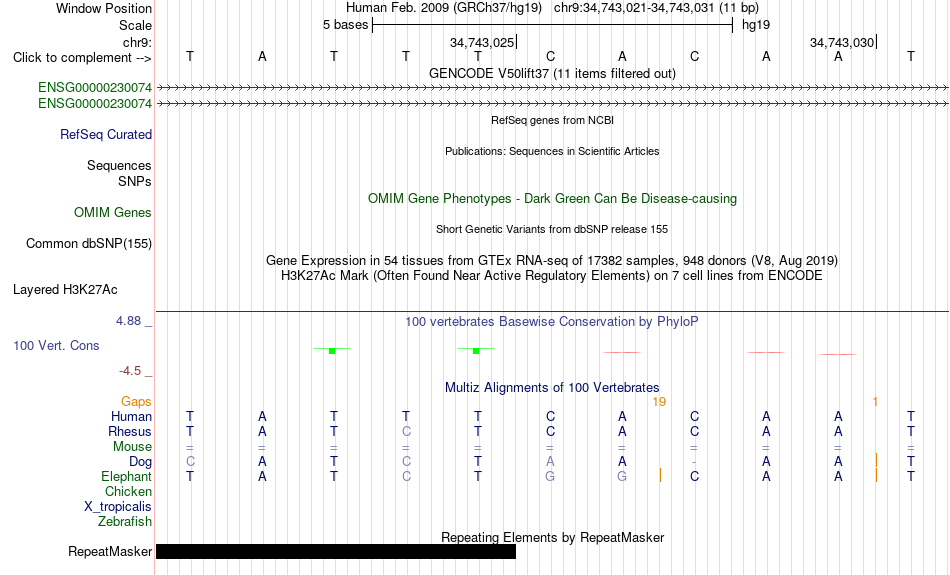This screenshot has width=950, height=575.
Task: Click the first ENSG00000230074 gene label
Action: point(95,88)
